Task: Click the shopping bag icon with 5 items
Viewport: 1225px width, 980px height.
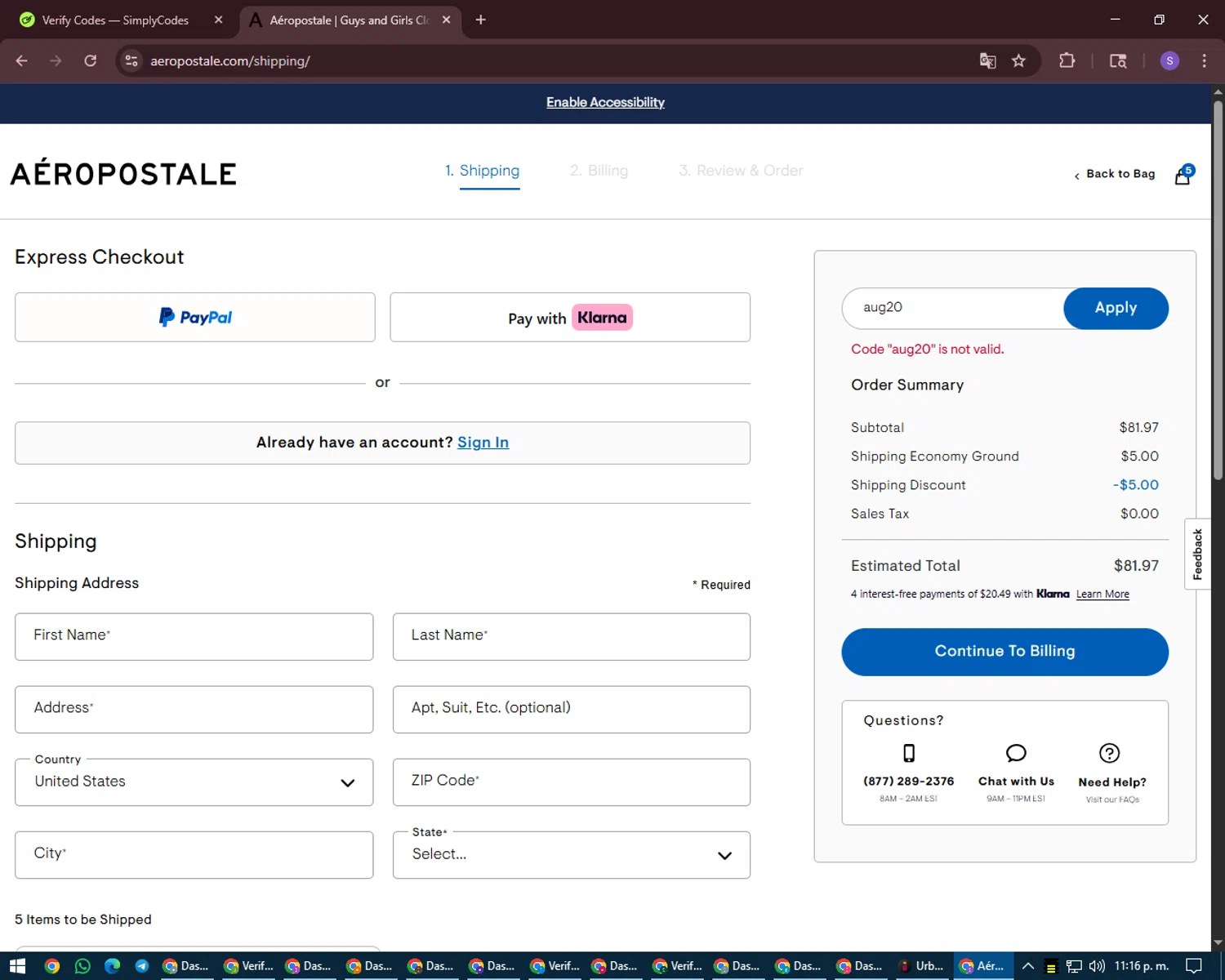Action: tap(1183, 175)
